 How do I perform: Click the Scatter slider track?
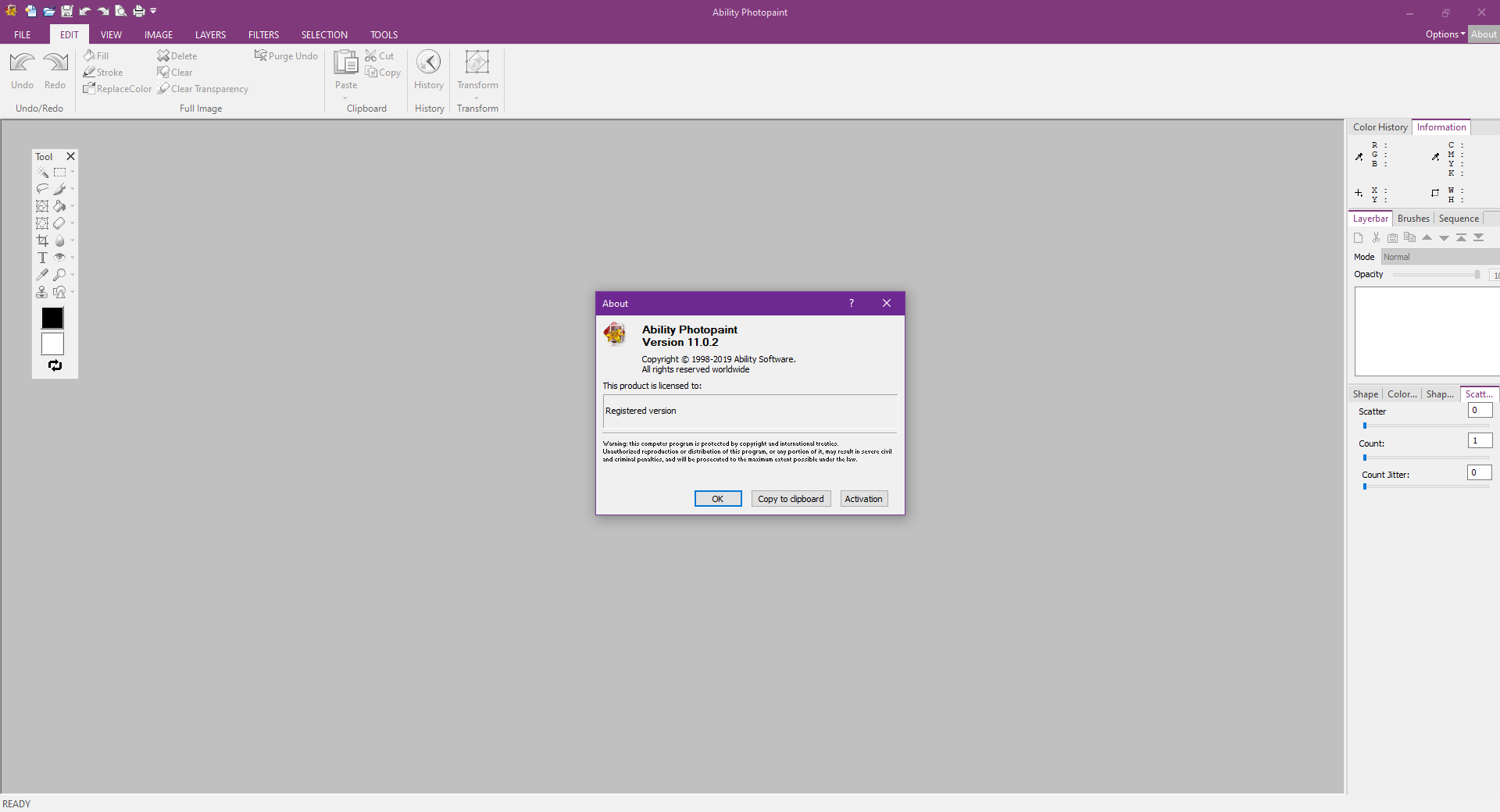pyautogui.click(x=1425, y=426)
